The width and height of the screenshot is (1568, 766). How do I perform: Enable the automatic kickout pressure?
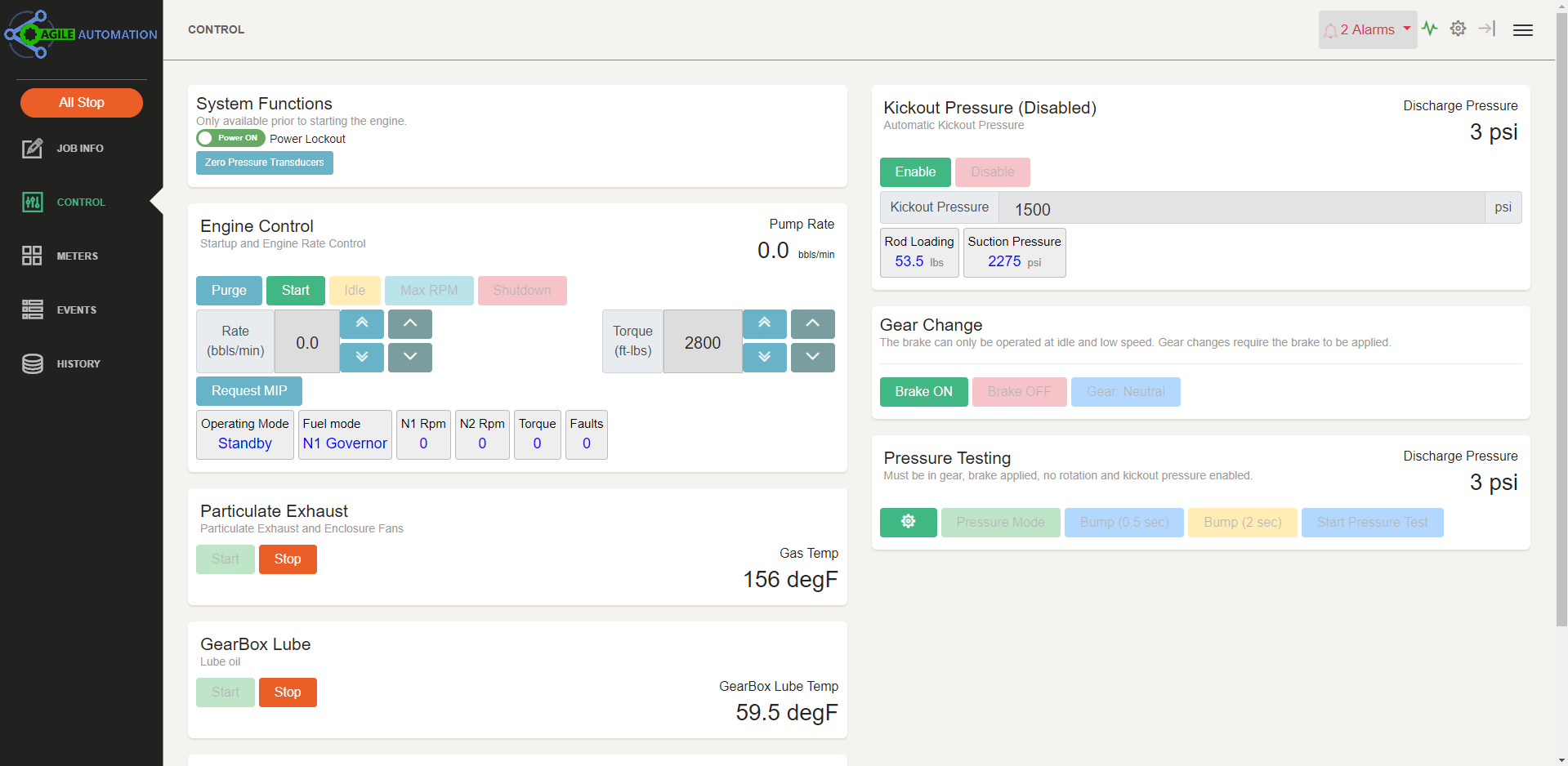pyautogui.click(x=914, y=172)
